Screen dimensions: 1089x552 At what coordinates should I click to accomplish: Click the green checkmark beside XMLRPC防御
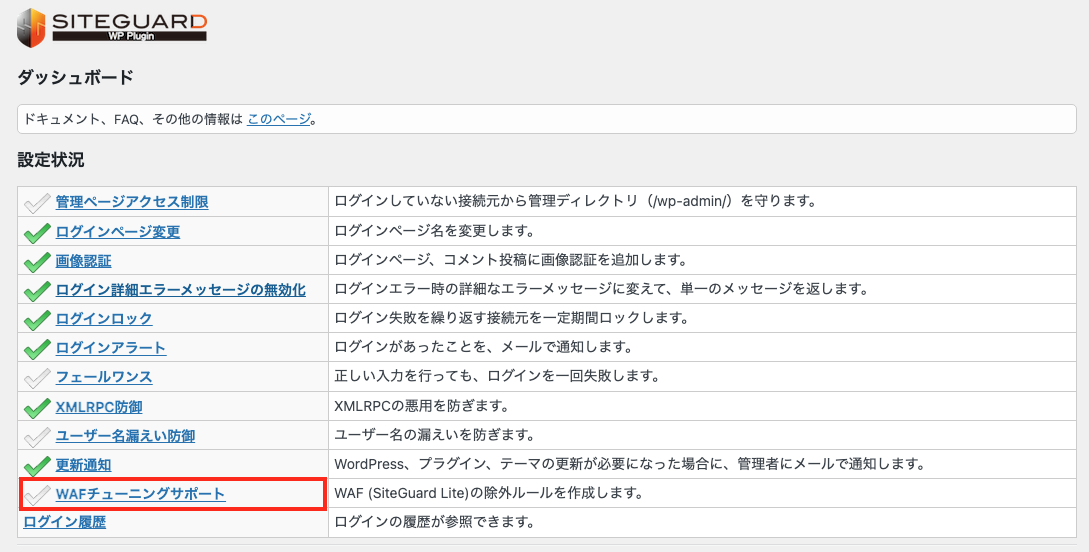coord(37,407)
